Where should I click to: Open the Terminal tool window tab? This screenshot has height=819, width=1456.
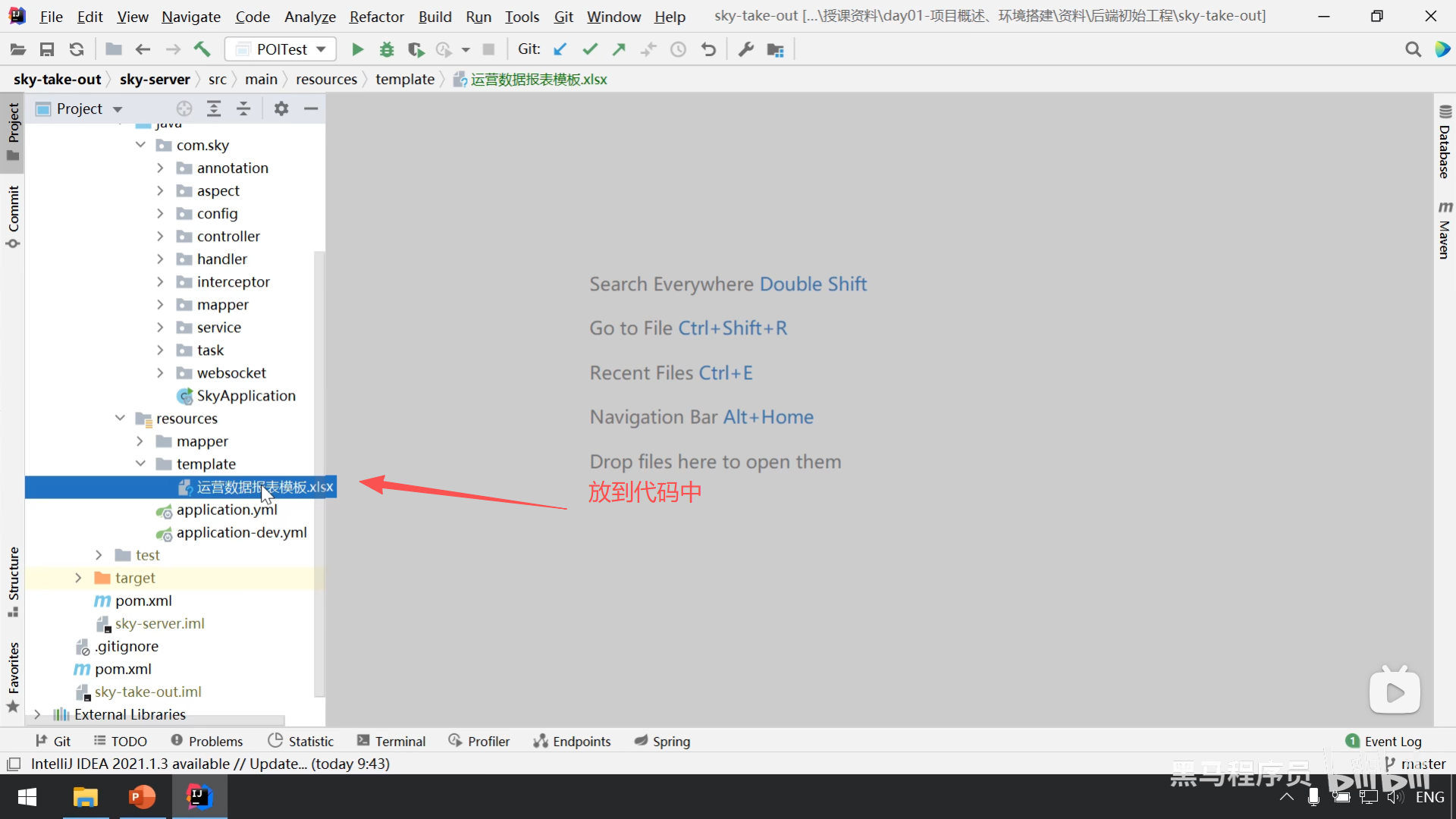pos(391,741)
